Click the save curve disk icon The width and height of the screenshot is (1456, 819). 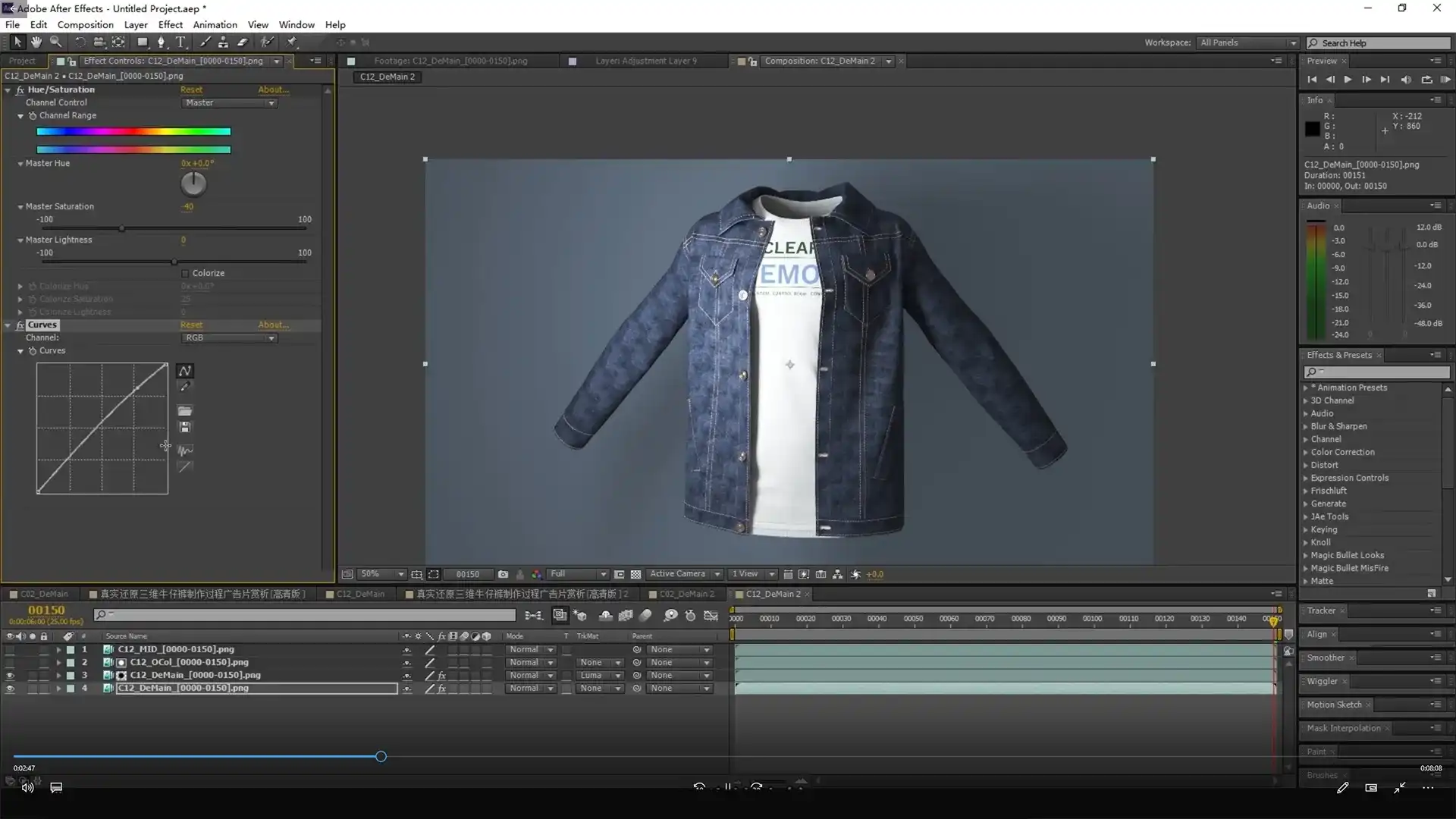click(x=184, y=428)
